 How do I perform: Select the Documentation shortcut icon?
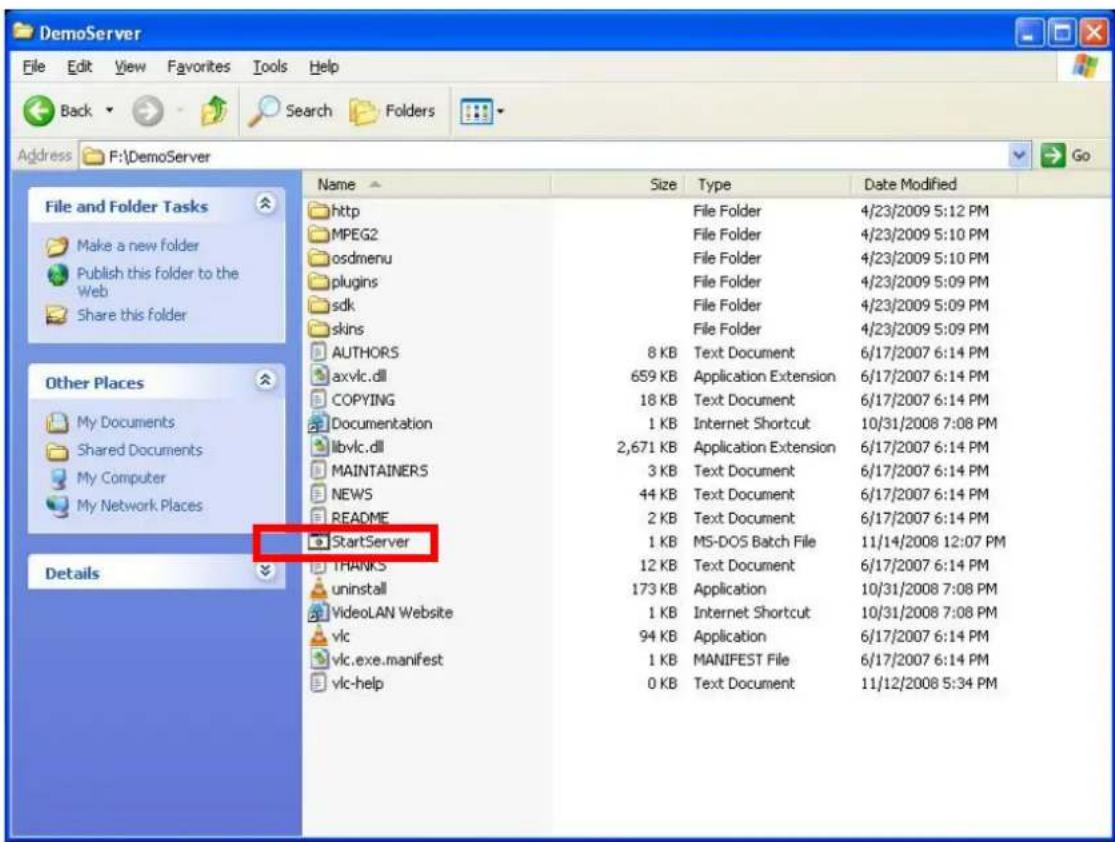click(318, 424)
